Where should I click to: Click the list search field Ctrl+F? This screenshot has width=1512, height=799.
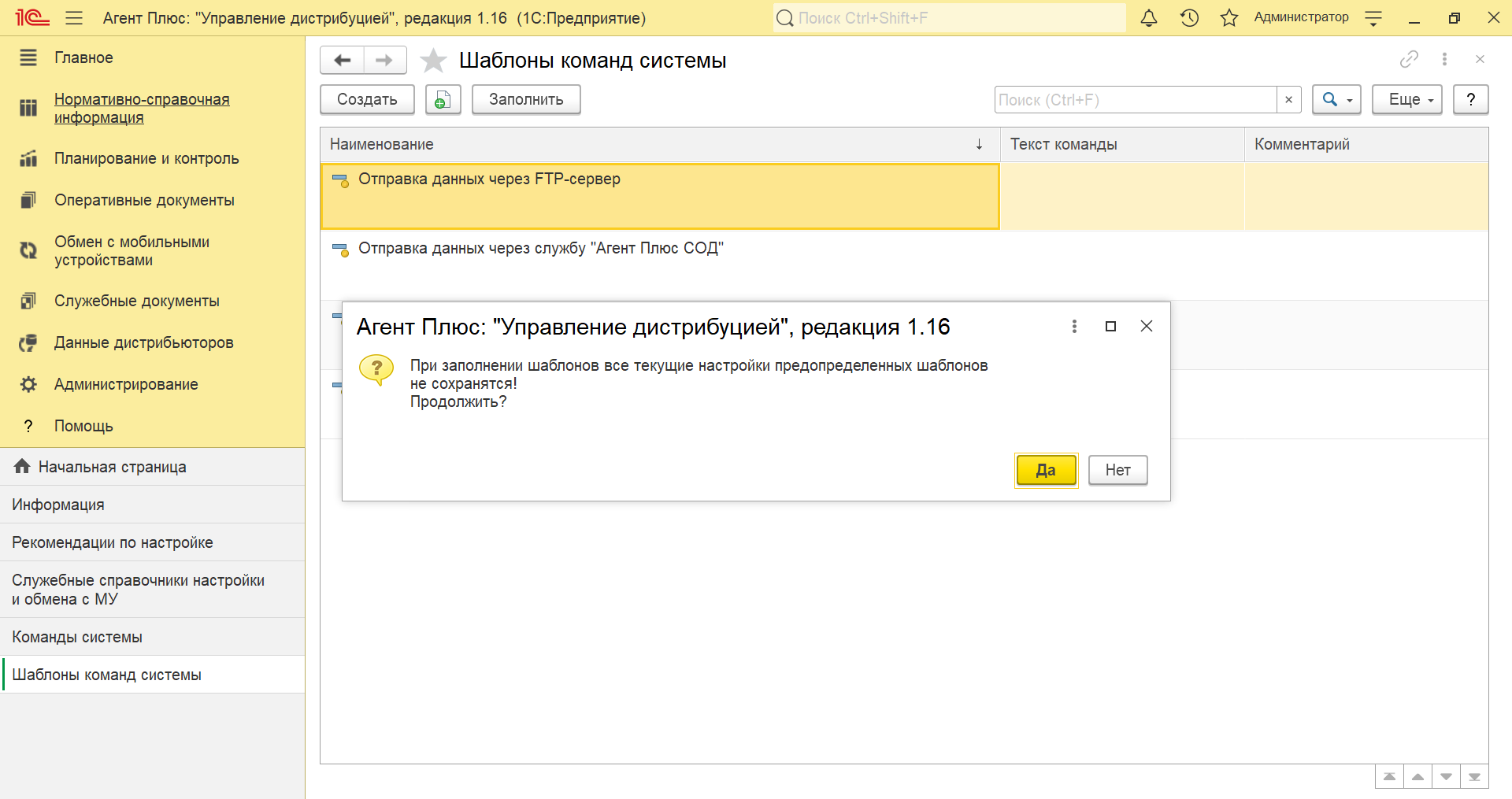1135,100
